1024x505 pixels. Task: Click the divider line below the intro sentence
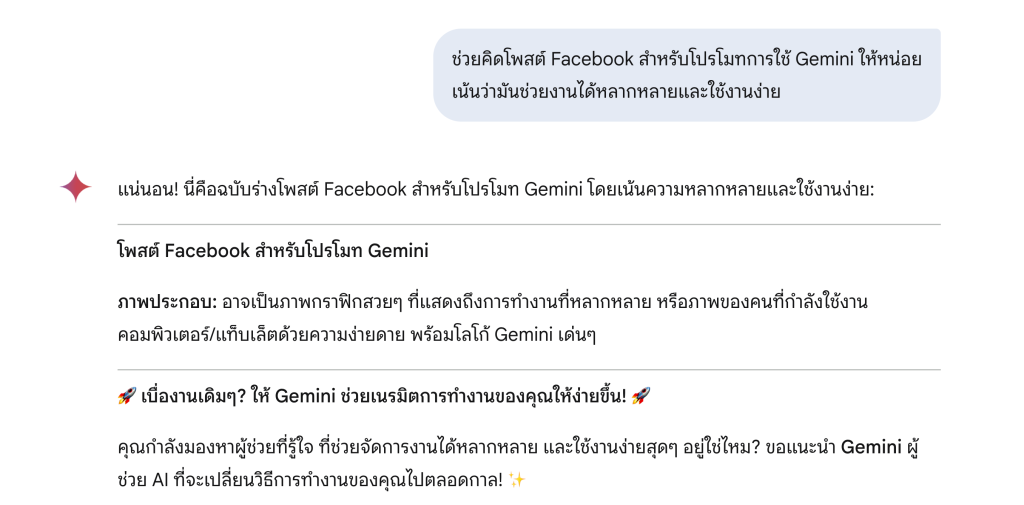tap(529, 224)
